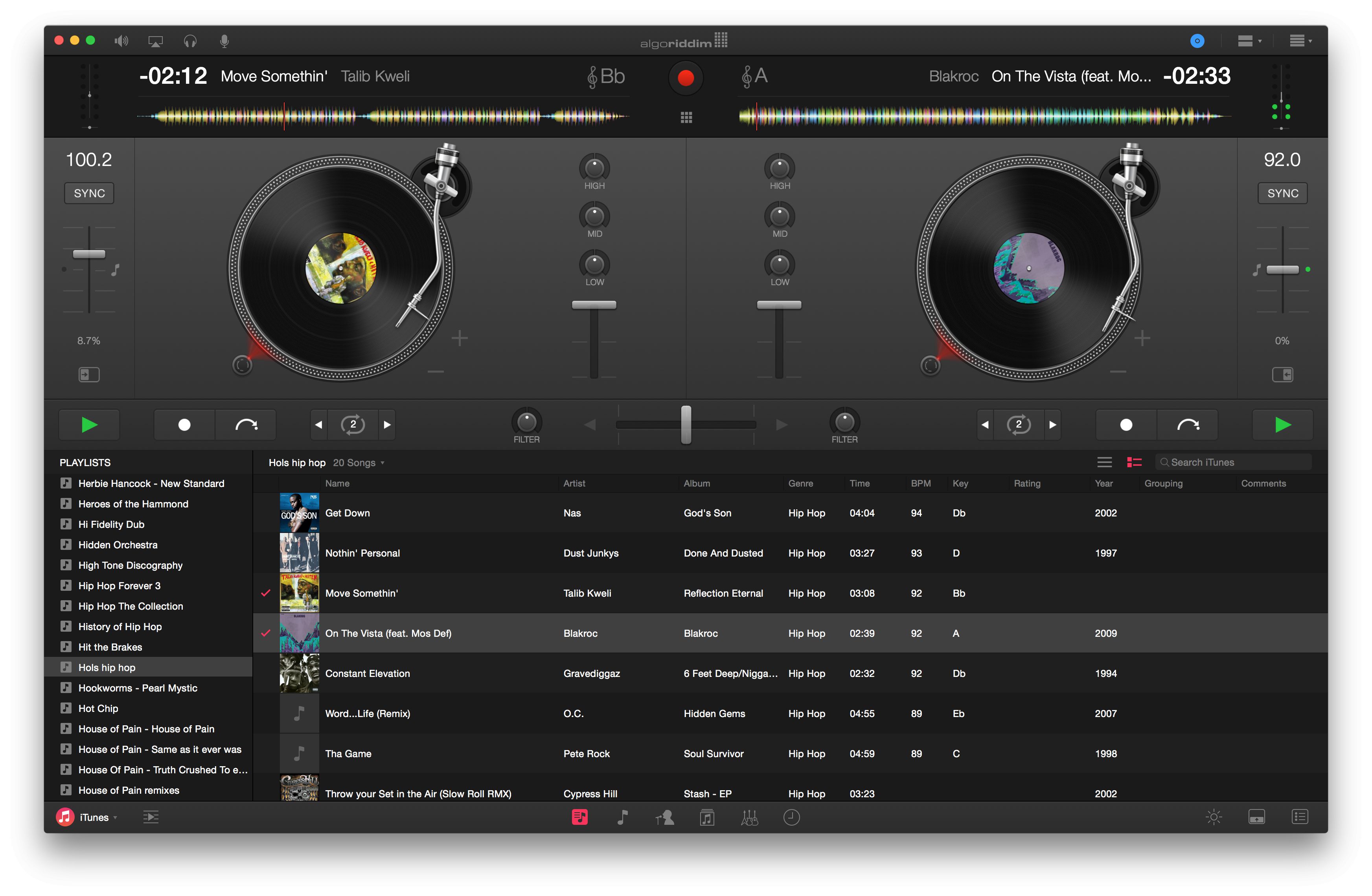Toggle the right deck loop button
Viewport: 1372px width, 896px height.
pos(1019,425)
